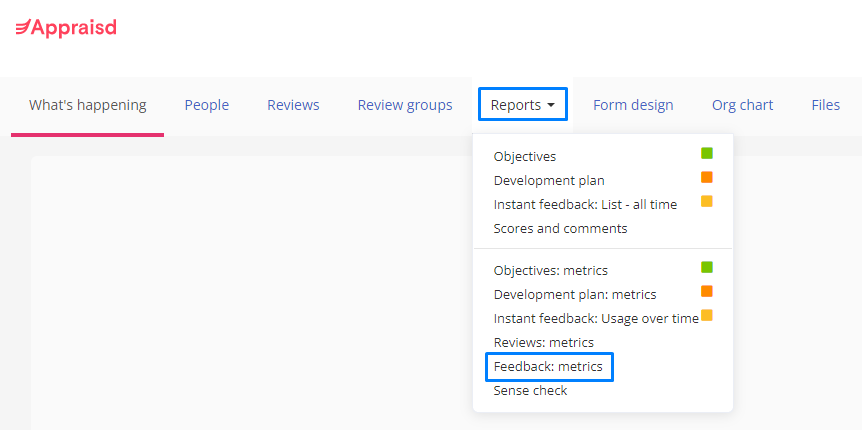Open the Files tab
This screenshot has width=862, height=430.
click(825, 105)
